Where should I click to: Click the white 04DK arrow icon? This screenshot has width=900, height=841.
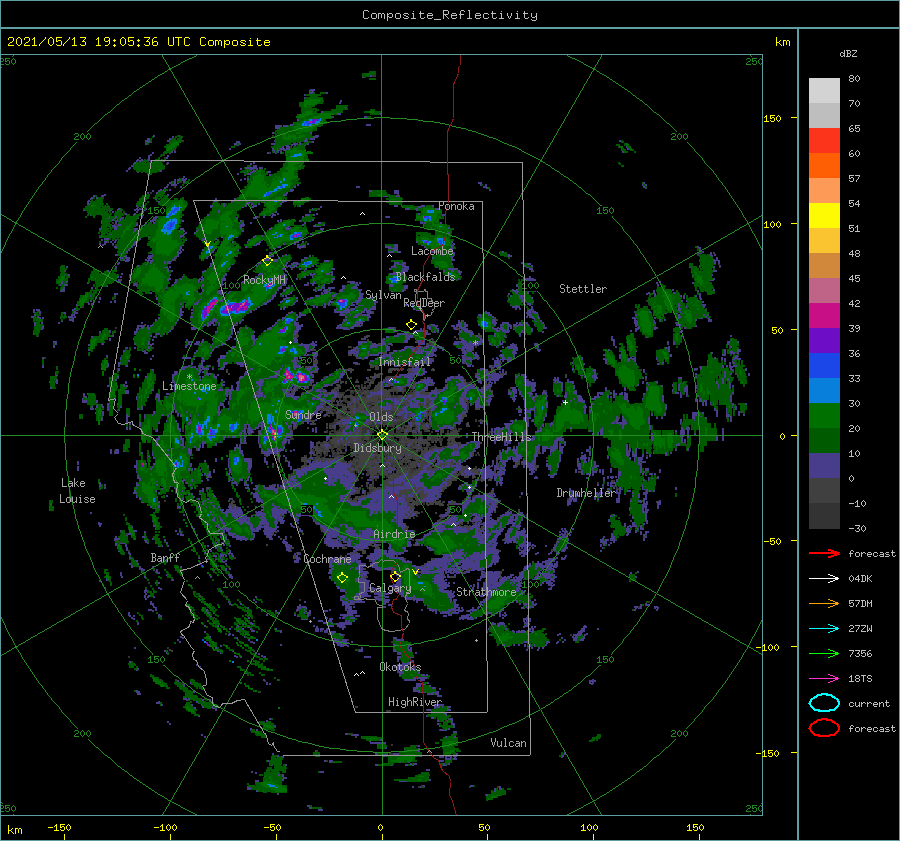824,579
